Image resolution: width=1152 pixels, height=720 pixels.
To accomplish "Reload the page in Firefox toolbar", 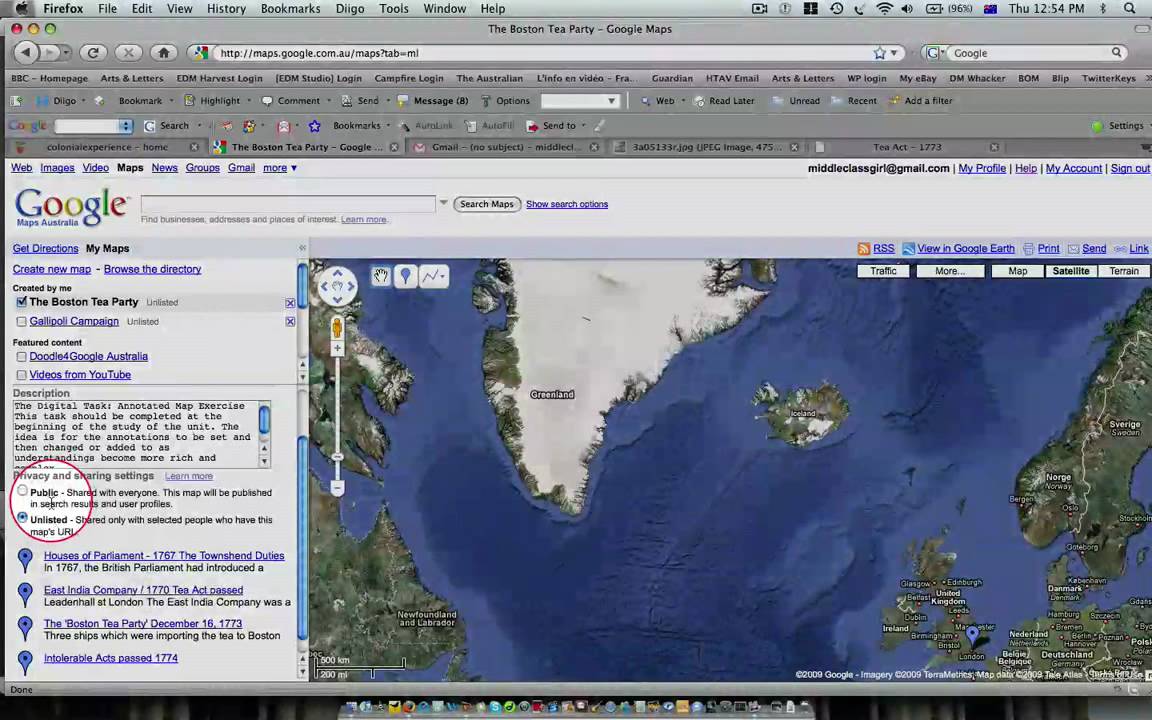I will (93, 53).
